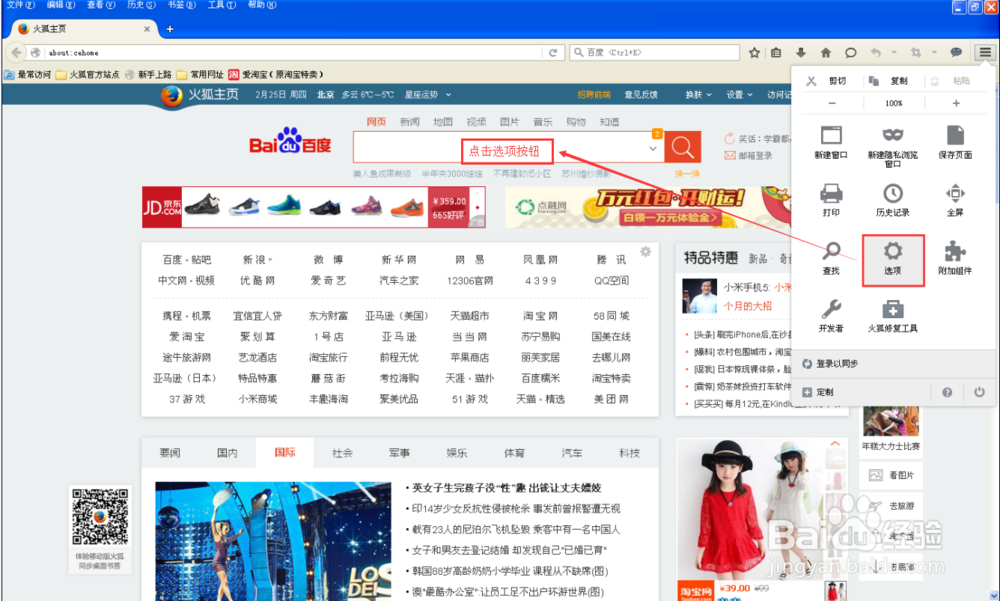Screen dimensions: 1000x601
Task: Expand the recent history dropdown next to undo
Action: 895,52
